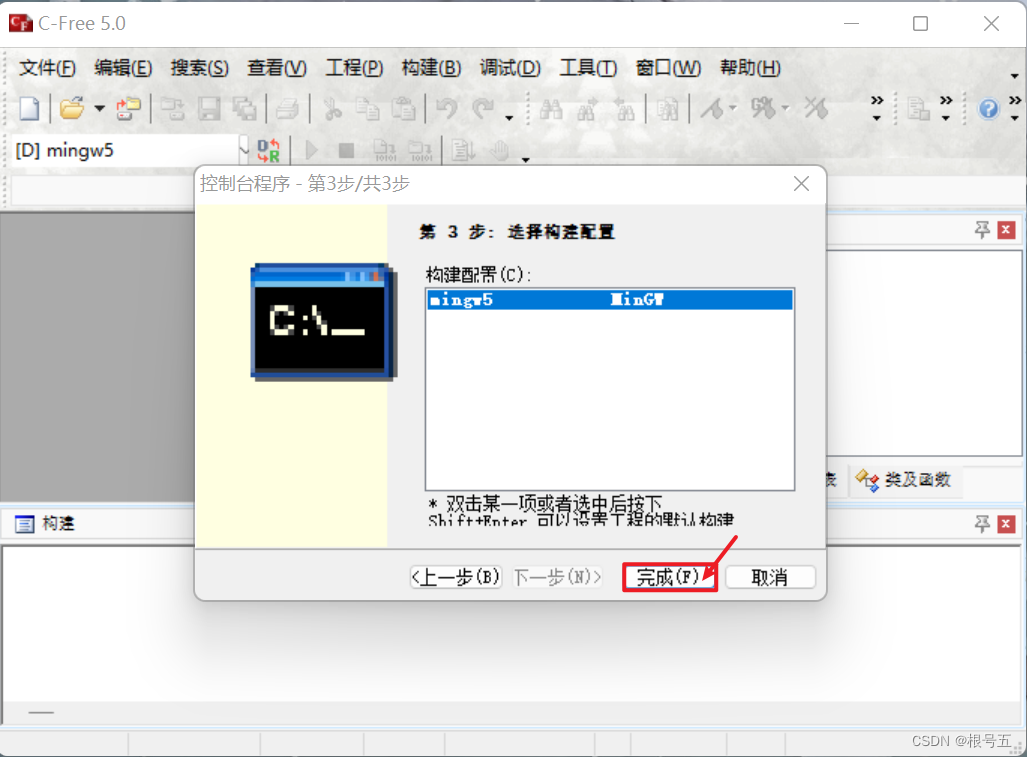
Task: Click the hand breakpoint icon
Action: pos(500,151)
